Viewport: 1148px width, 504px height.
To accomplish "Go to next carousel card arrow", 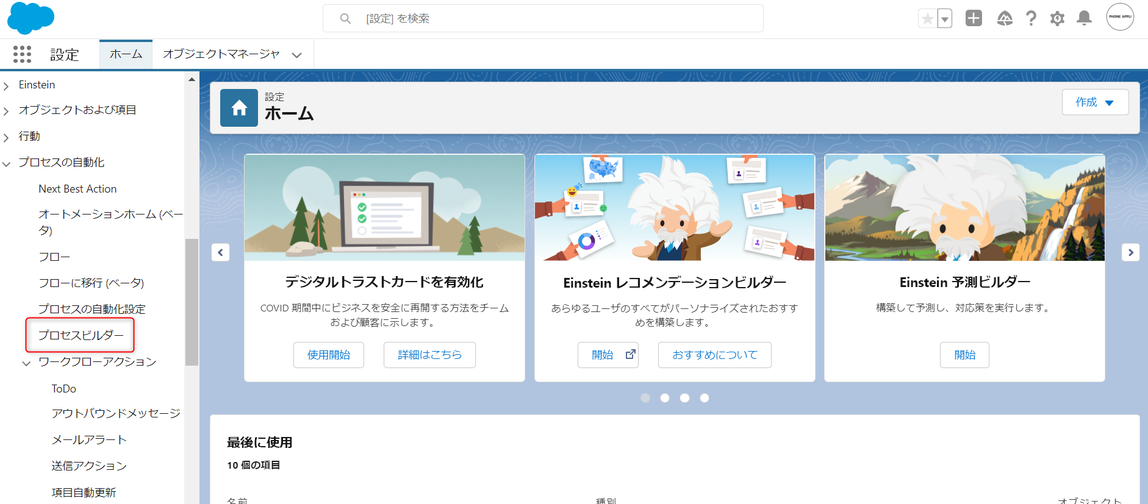I will pyautogui.click(x=1130, y=252).
